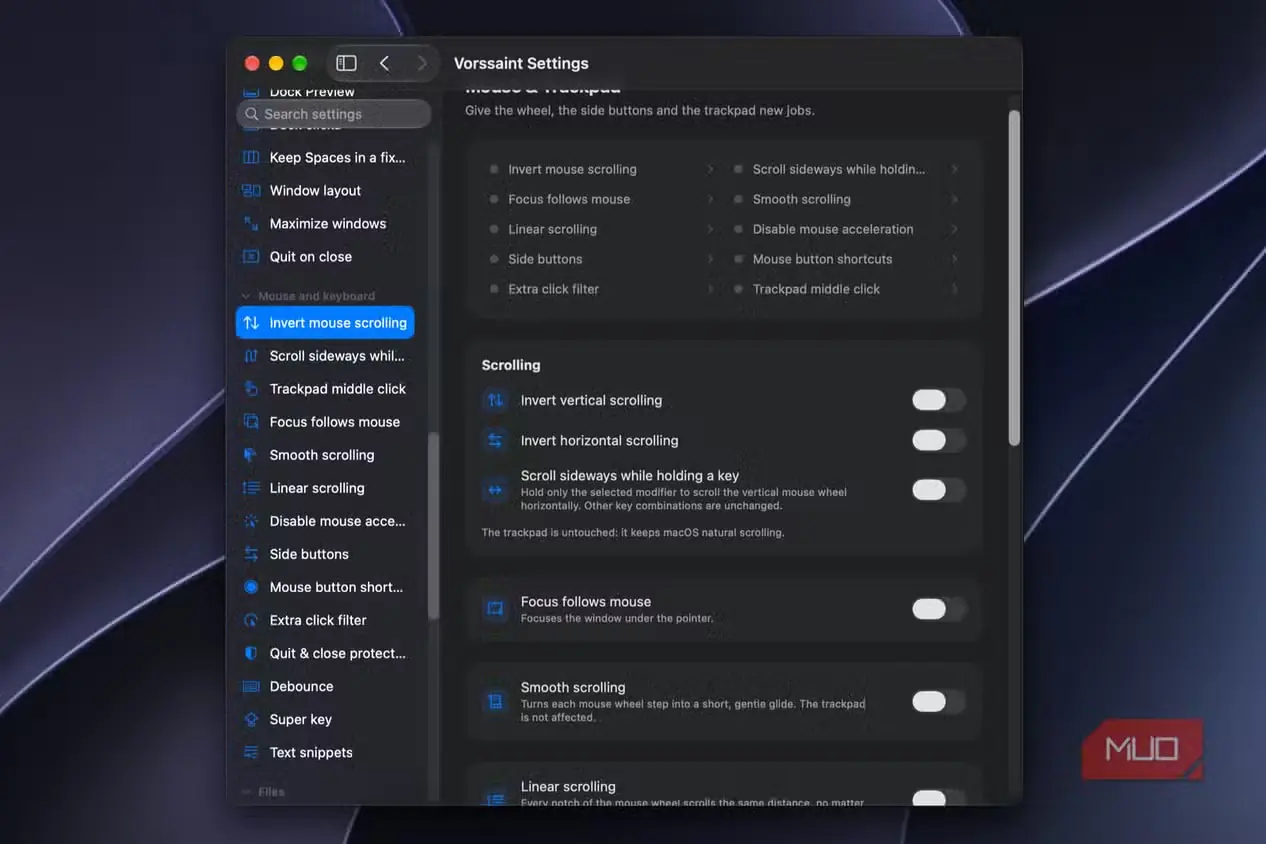Open the Trackpad middle click shortcut in the grid
Viewport: 1266px width, 844px height.
848,289
